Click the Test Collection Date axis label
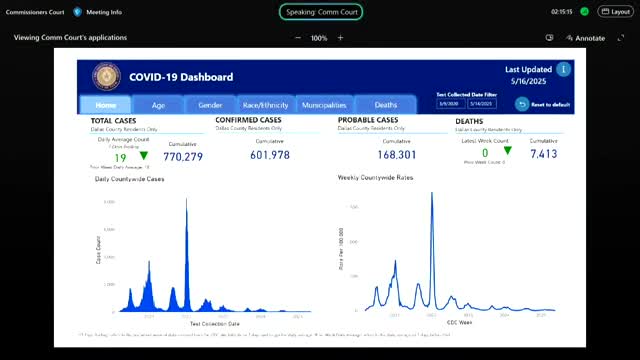The height and width of the screenshot is (360, 640). tap(215, 324)
